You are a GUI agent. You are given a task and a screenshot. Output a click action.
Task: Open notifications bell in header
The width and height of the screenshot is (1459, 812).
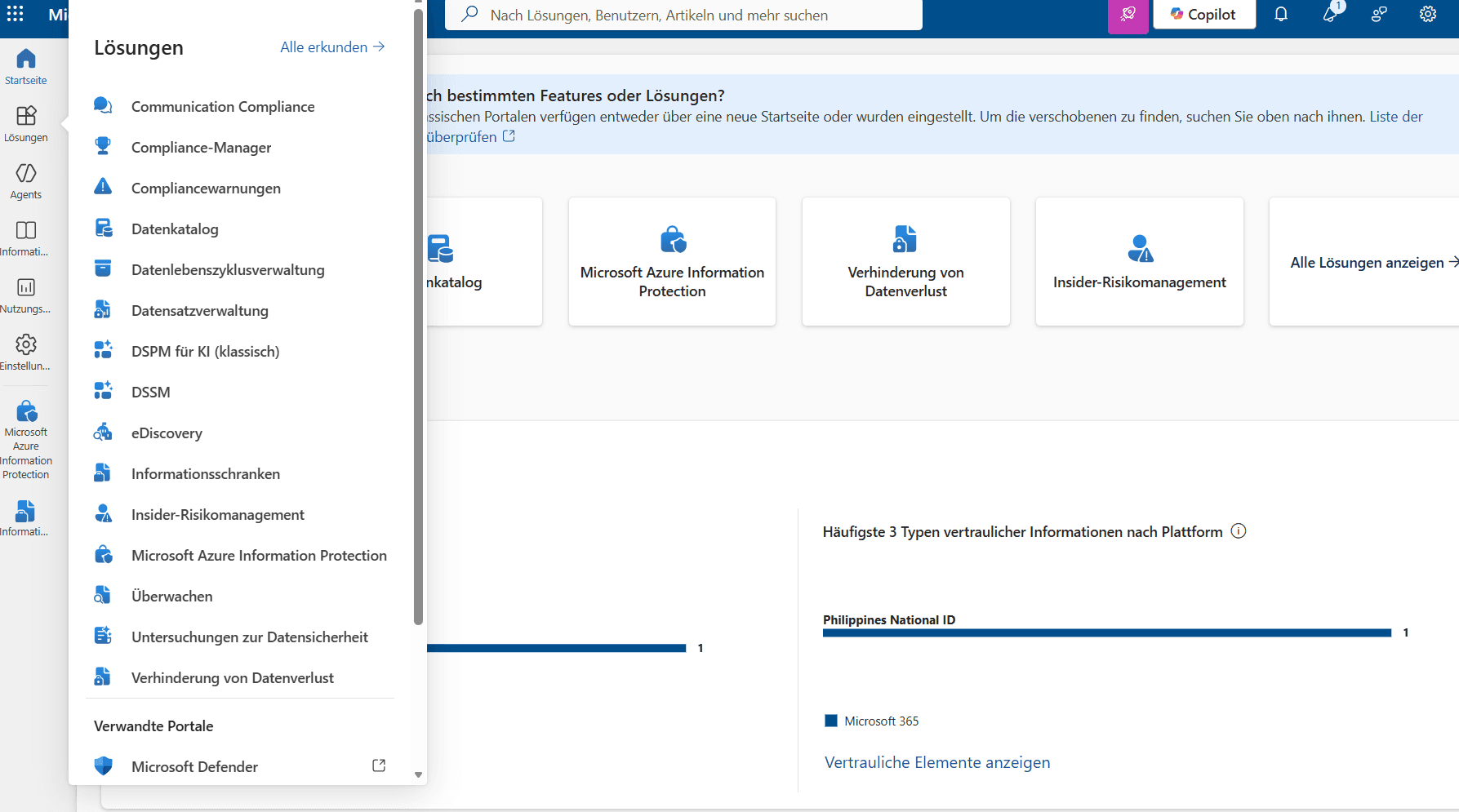(1281, 14)
